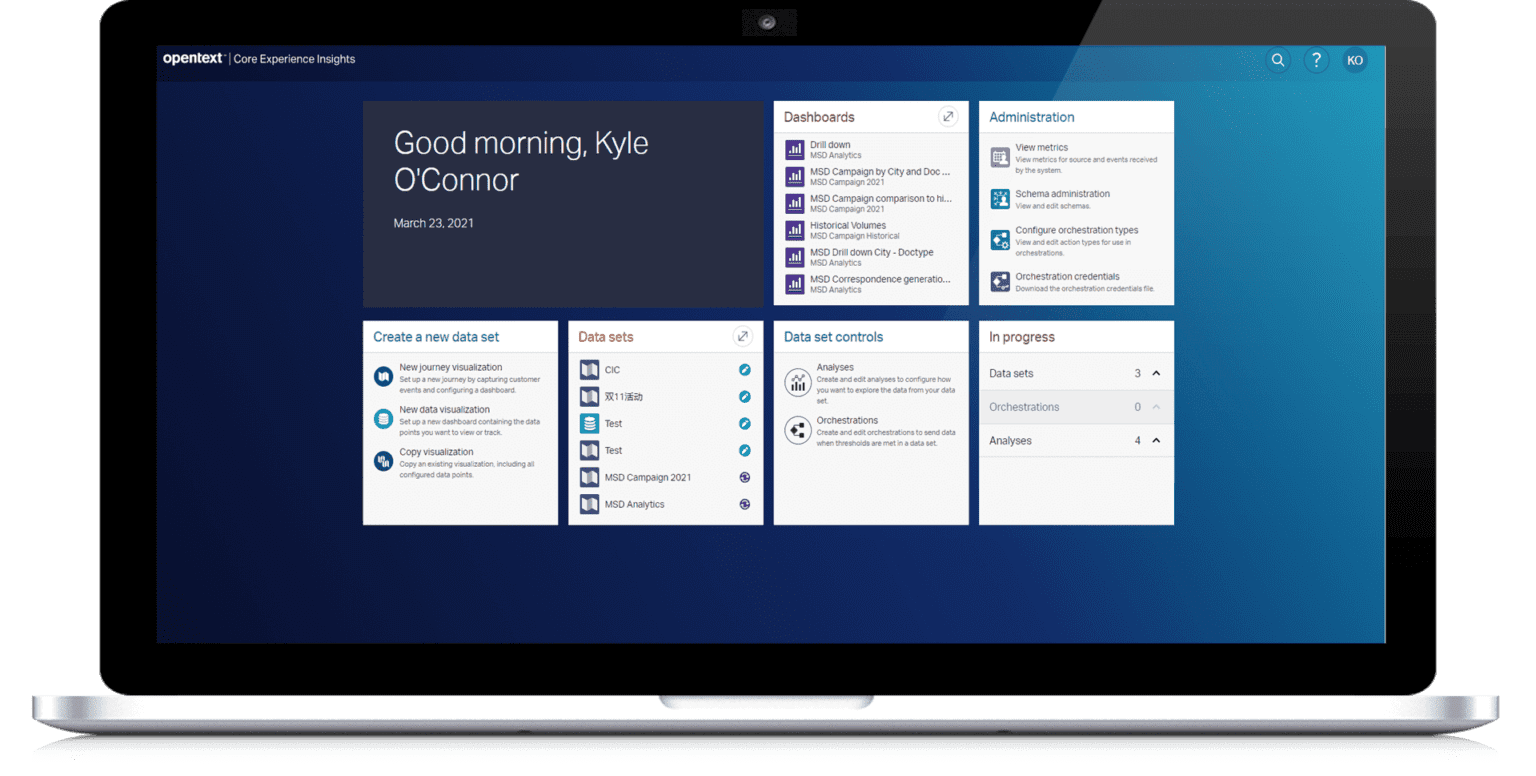Click the sync status icon on MSD Campaign 2021
Screen dimensions: 1536x776
point(743,477)
